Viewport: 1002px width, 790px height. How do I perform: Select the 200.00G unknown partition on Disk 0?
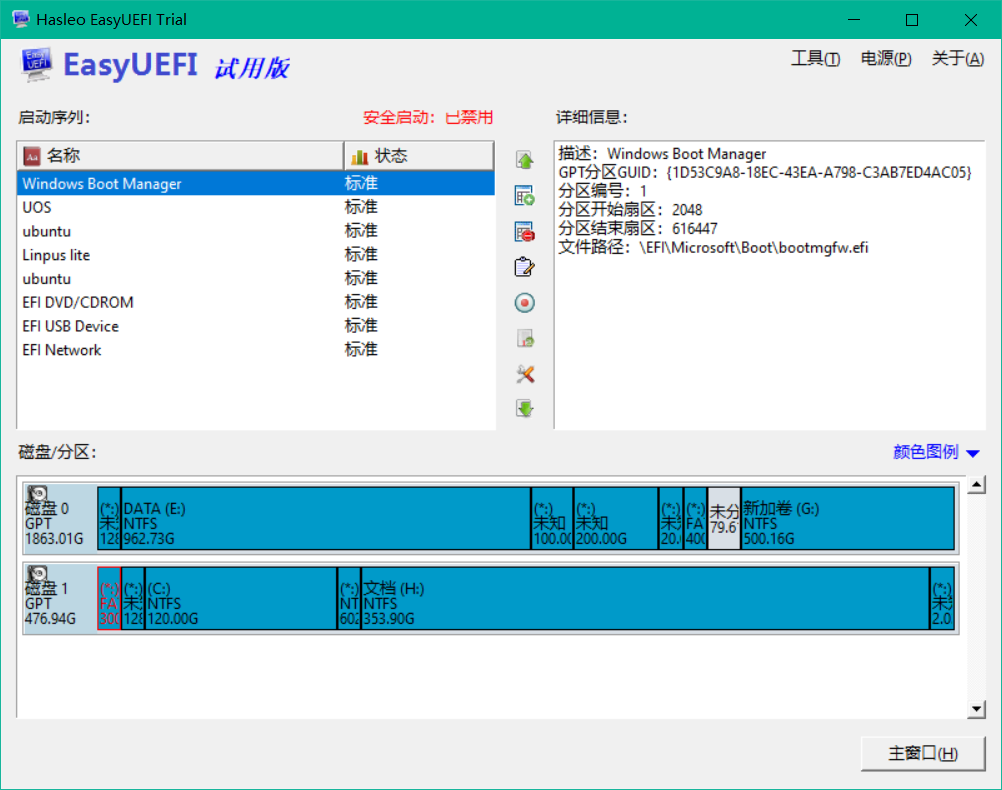click(616, 518)
